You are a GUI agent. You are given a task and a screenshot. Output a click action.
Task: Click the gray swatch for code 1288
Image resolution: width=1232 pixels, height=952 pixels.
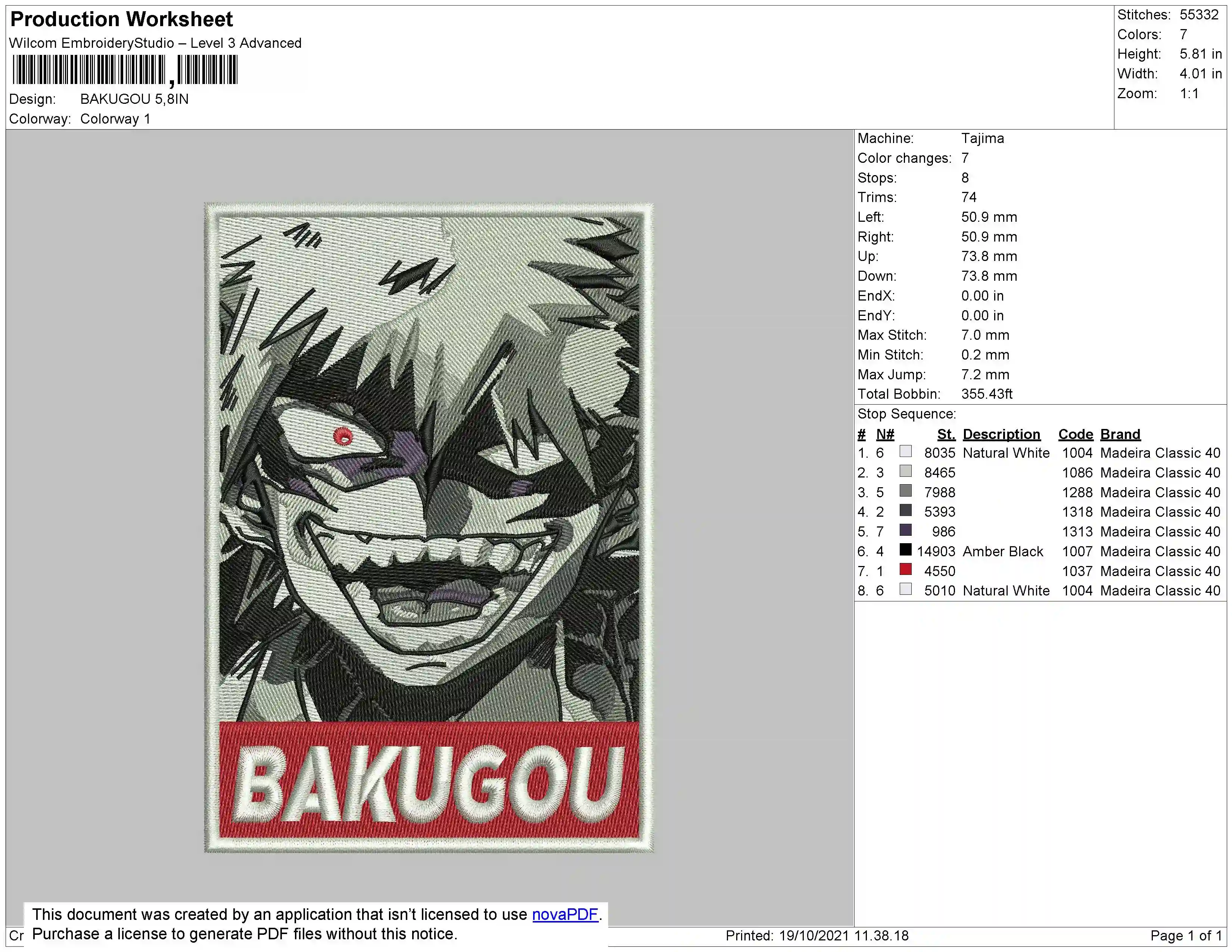tap(905, 491)
